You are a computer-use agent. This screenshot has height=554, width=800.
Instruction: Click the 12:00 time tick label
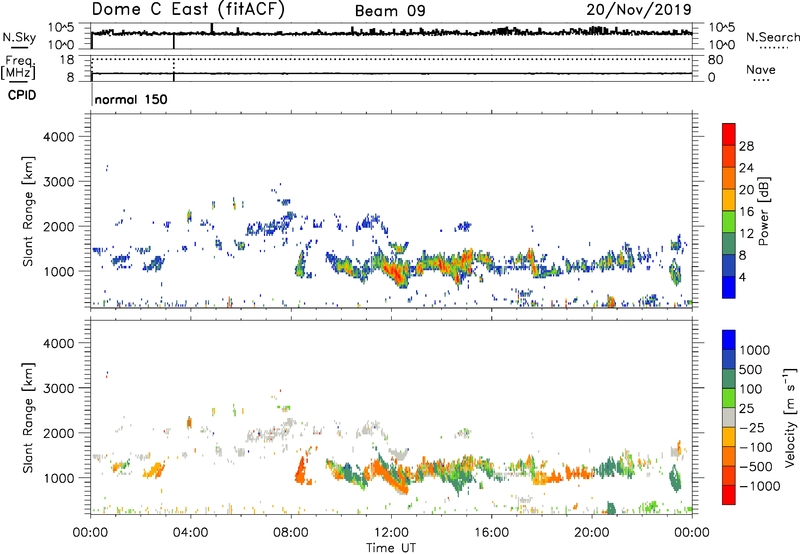[391, 533]
